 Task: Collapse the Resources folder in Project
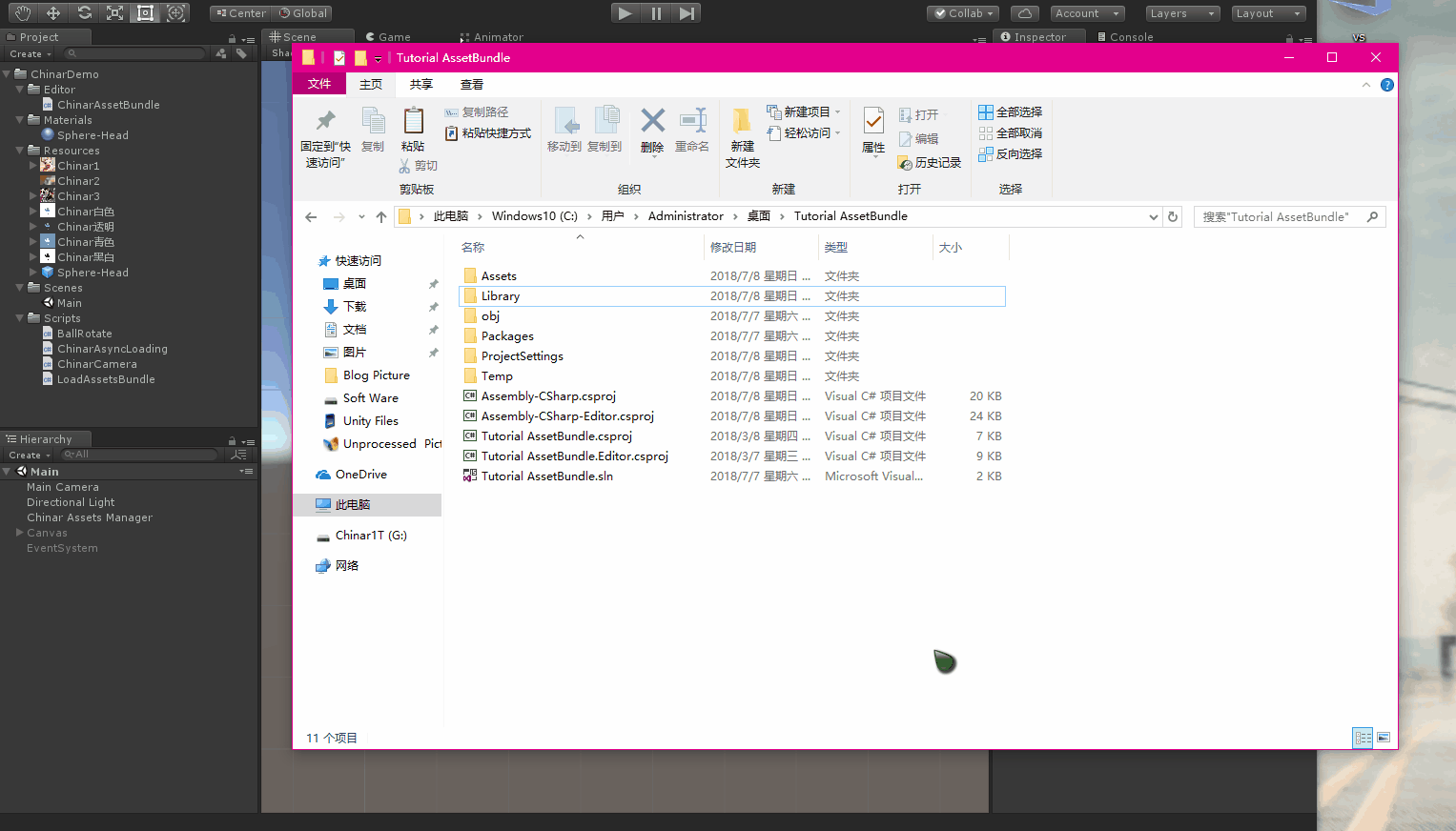(20, 151)
